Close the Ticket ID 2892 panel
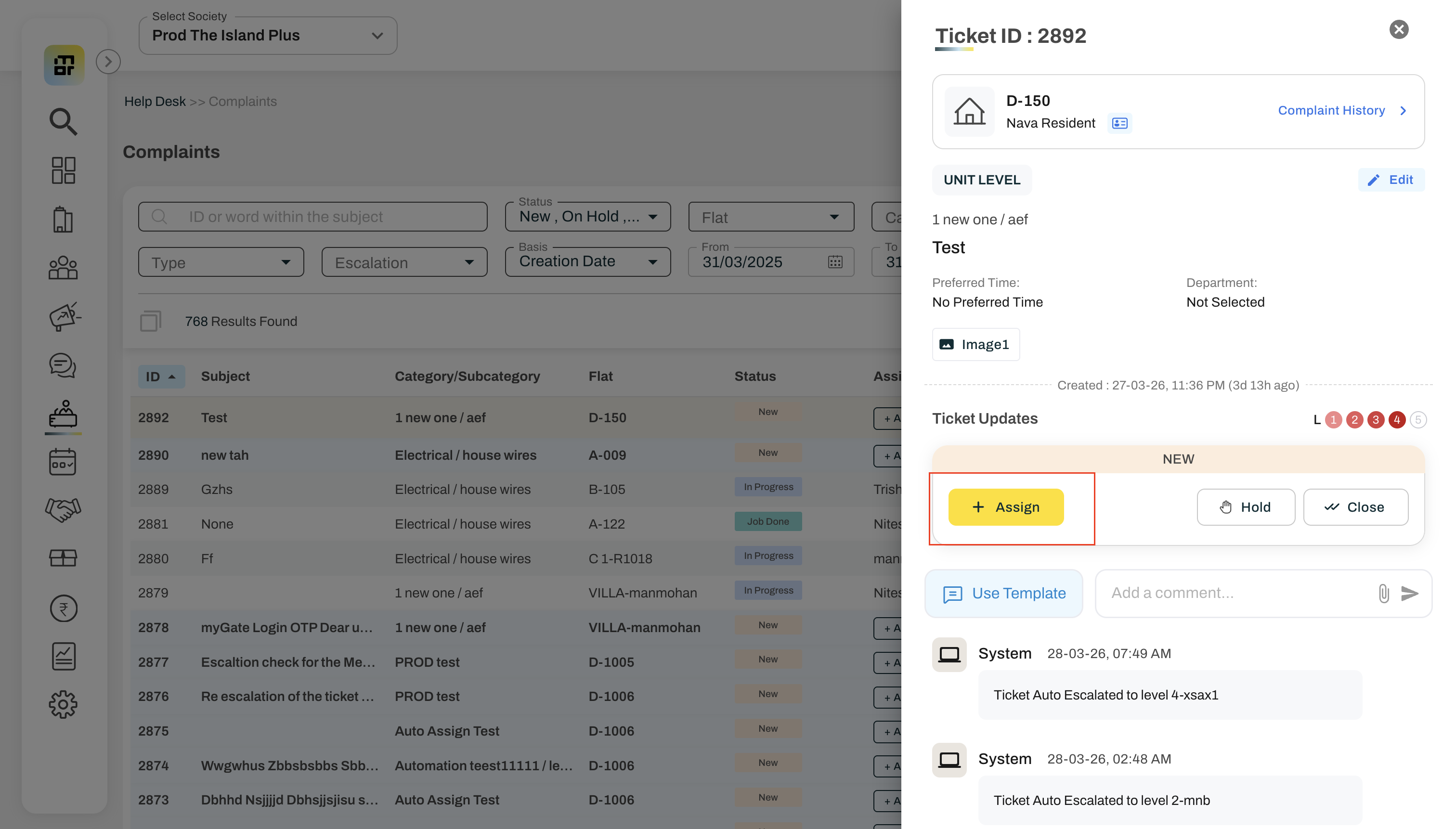The image size is (1456, 829). [1399, 30]
